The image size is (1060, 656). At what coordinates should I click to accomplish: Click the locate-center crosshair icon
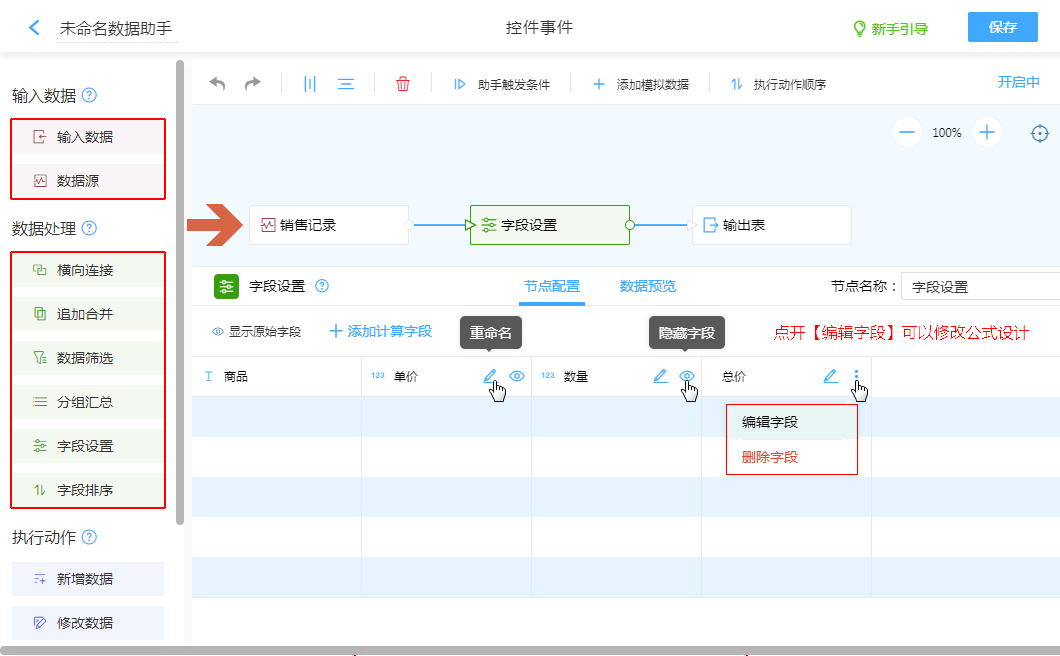coord(1040,133)
